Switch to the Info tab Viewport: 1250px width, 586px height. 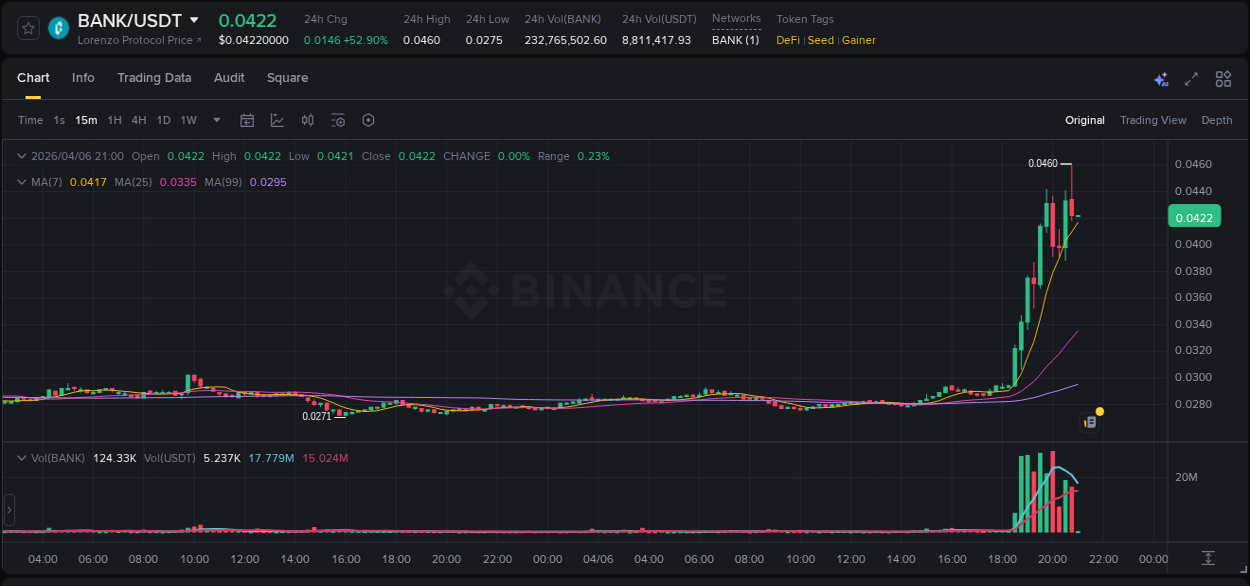coord(83,78)
